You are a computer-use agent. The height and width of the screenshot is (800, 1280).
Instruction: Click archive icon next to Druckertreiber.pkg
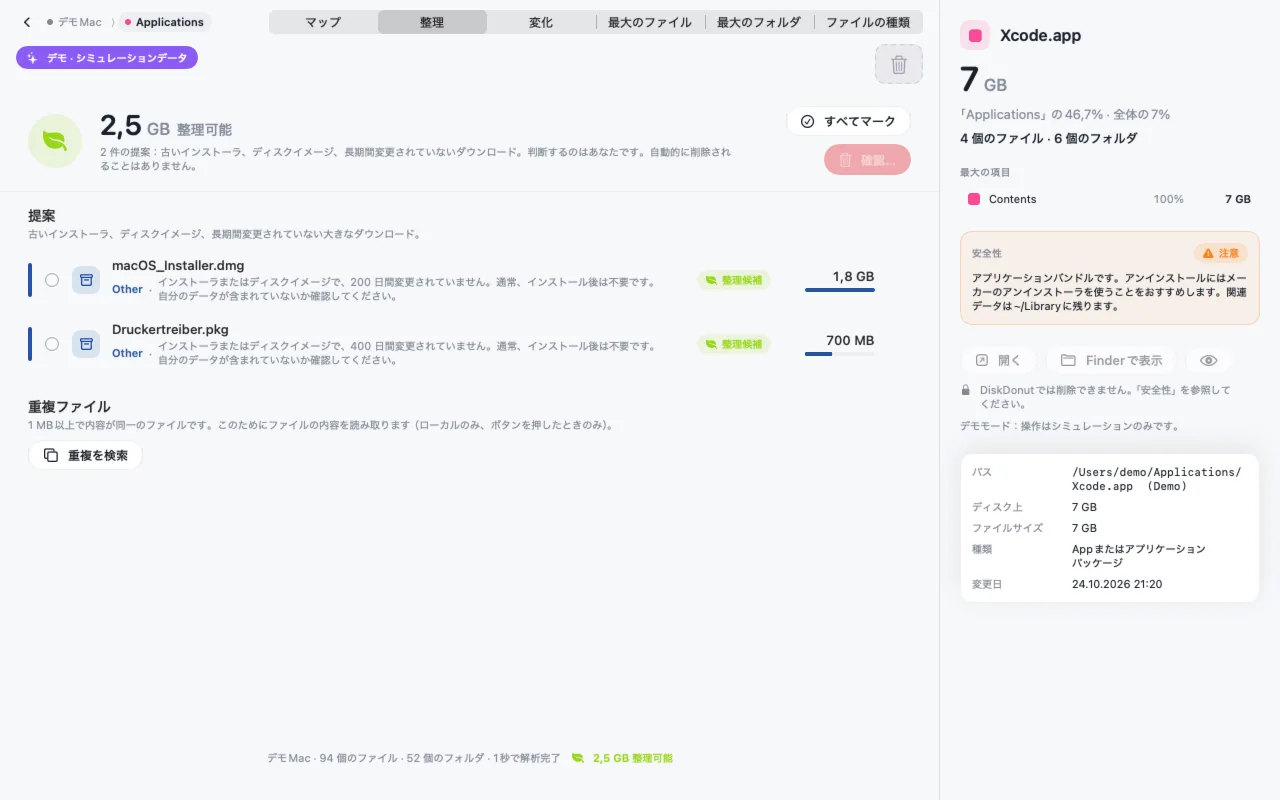[86, 344]
